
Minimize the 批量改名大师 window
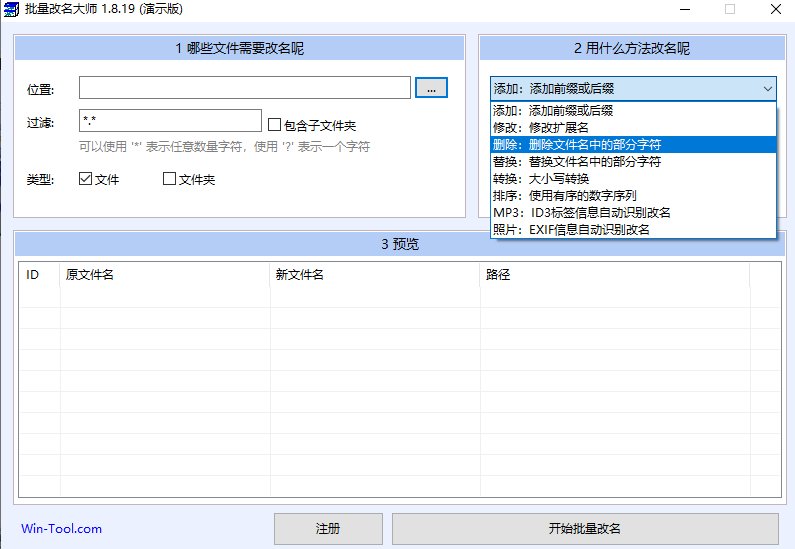click(685, 9)
